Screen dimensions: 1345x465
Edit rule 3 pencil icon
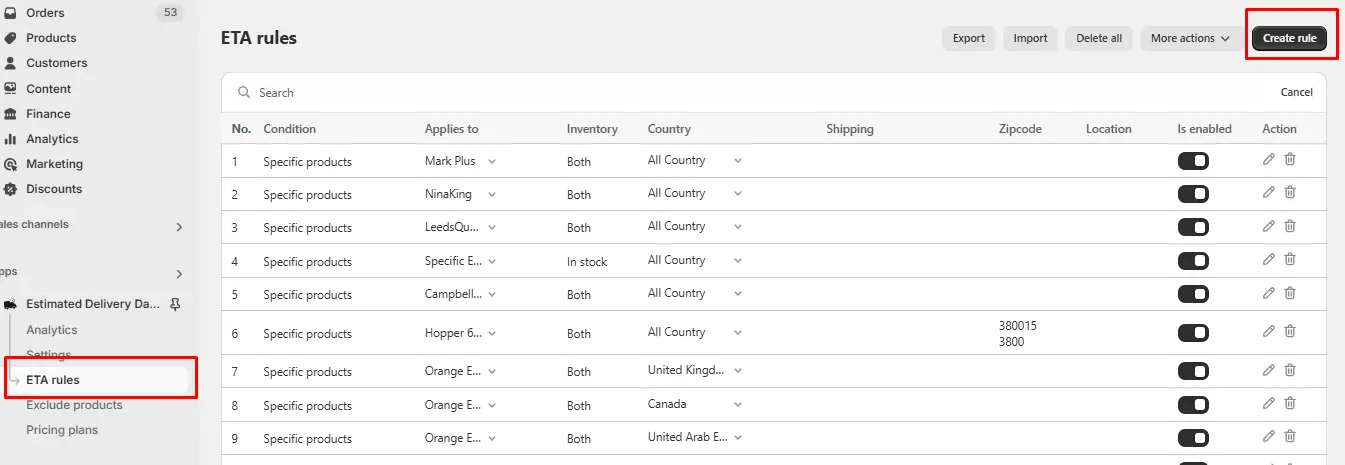pyautogui.click(x=1269, y=225)
